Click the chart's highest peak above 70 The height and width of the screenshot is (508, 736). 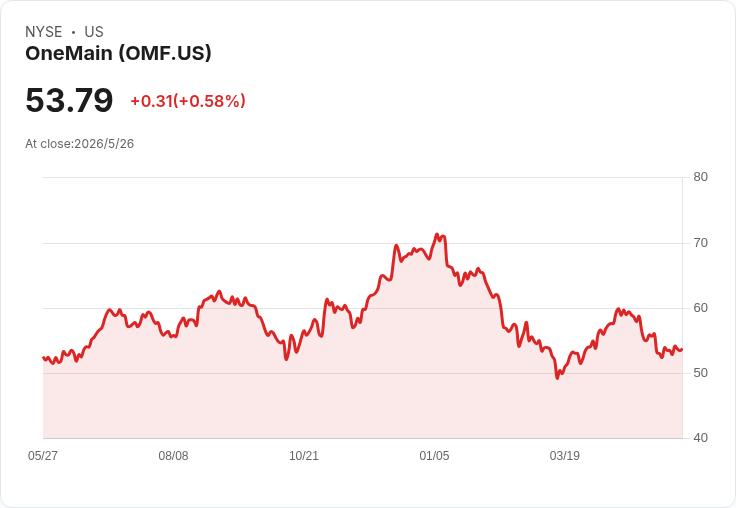437,234
